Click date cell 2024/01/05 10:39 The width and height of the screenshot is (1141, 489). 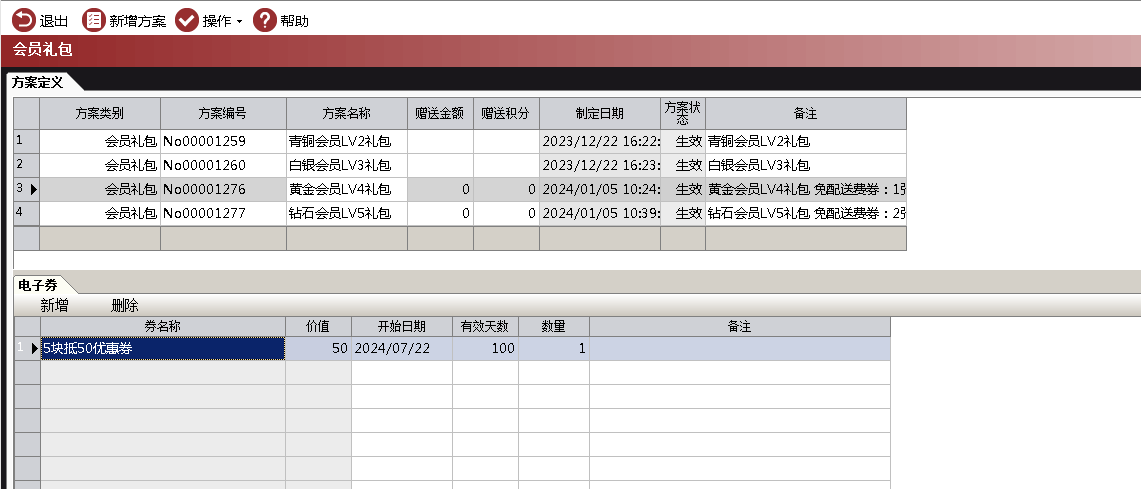coord(600,213)
